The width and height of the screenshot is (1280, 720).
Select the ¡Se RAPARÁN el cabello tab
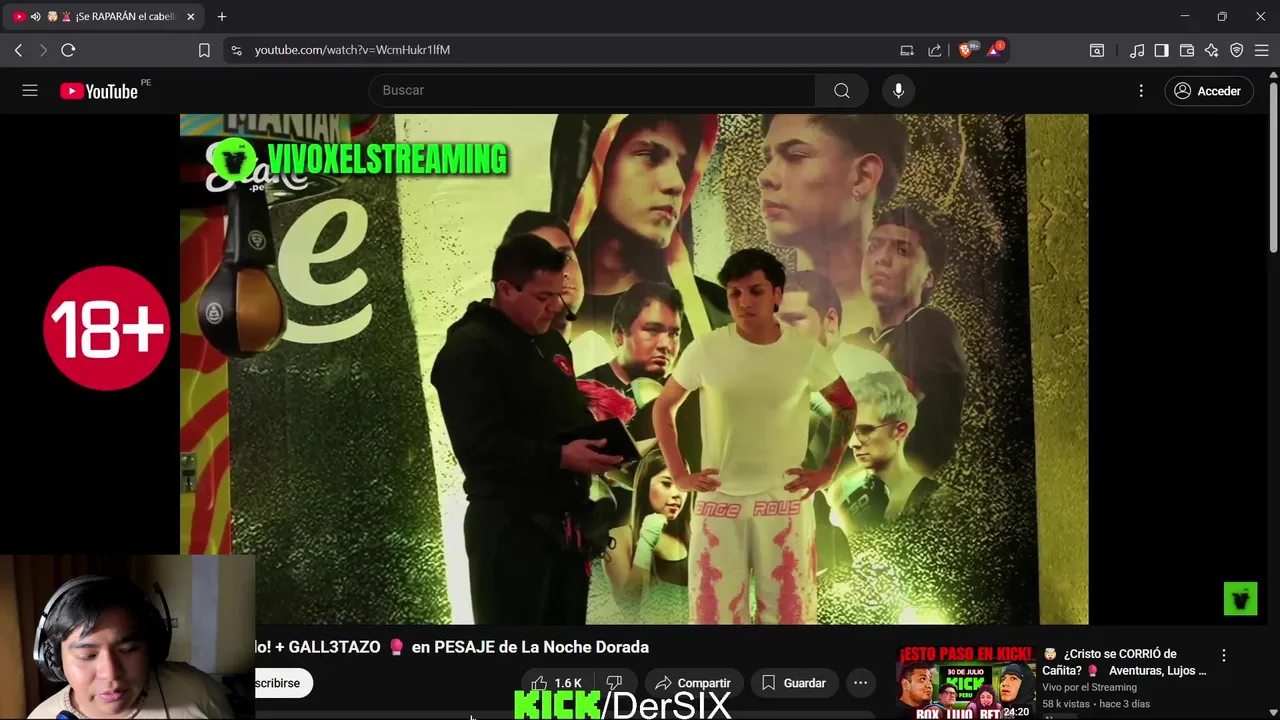(x=105, y=17)
